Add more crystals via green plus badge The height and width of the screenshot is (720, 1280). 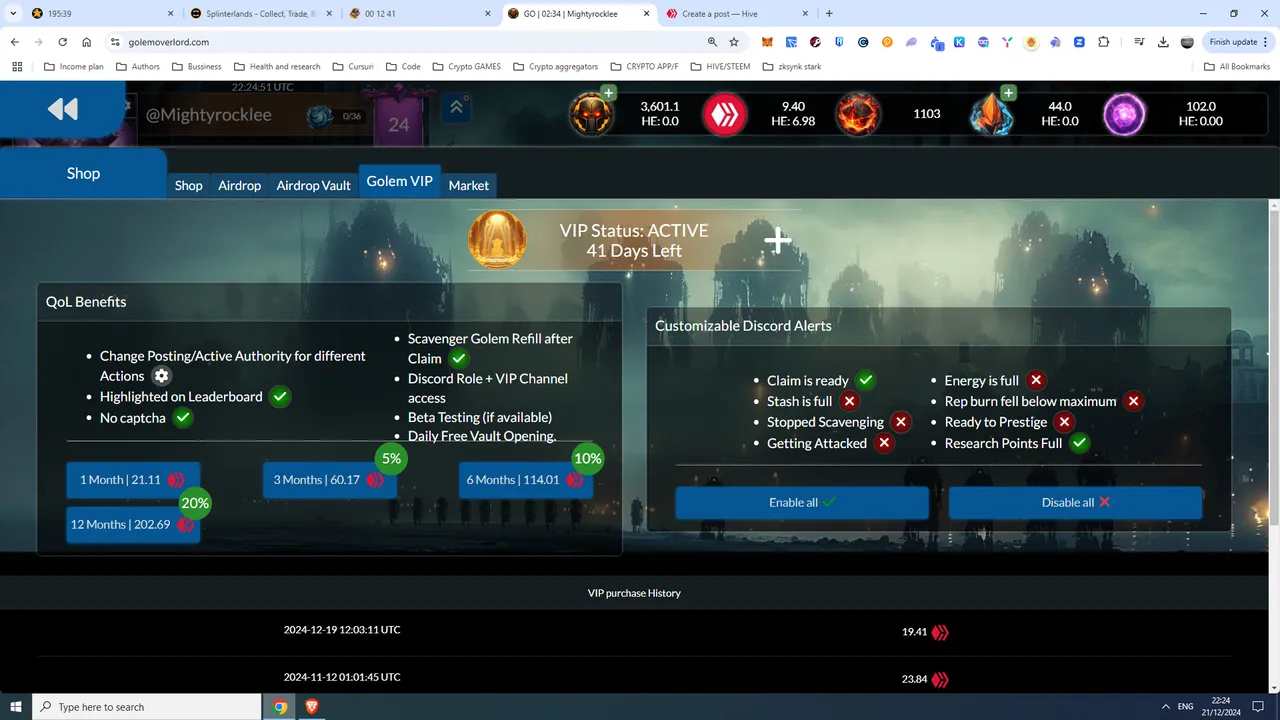point(1008,93)
